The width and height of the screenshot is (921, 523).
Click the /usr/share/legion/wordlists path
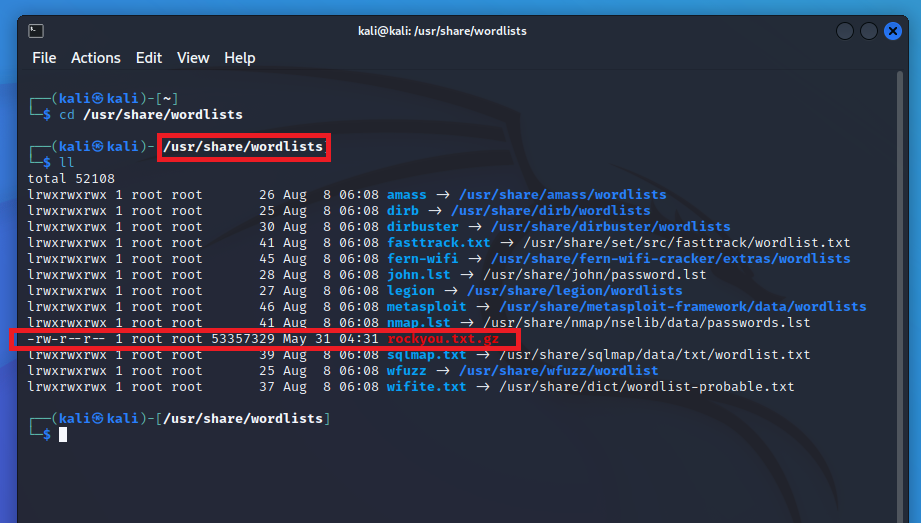point(574,290)
